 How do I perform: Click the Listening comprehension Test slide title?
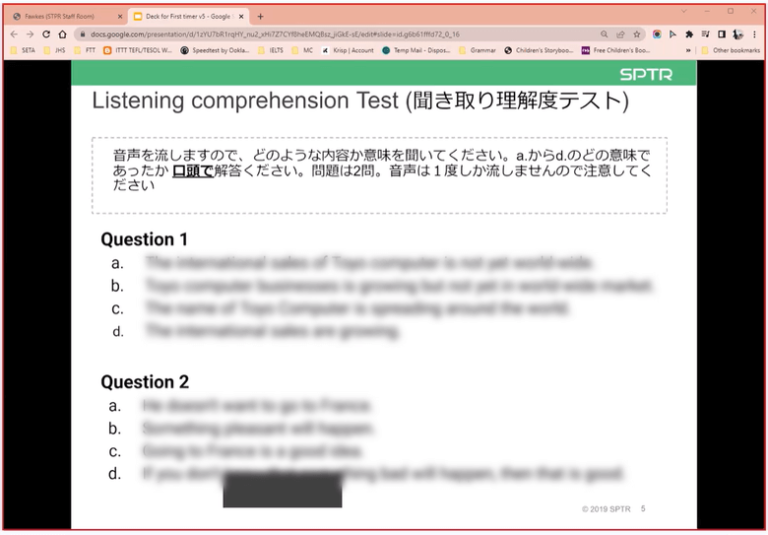(360, 101)
